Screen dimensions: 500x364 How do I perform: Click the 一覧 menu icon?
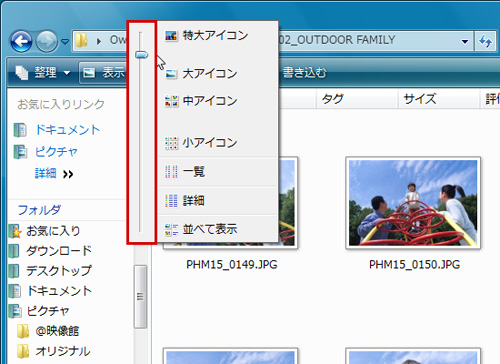[x=171, y=172]
